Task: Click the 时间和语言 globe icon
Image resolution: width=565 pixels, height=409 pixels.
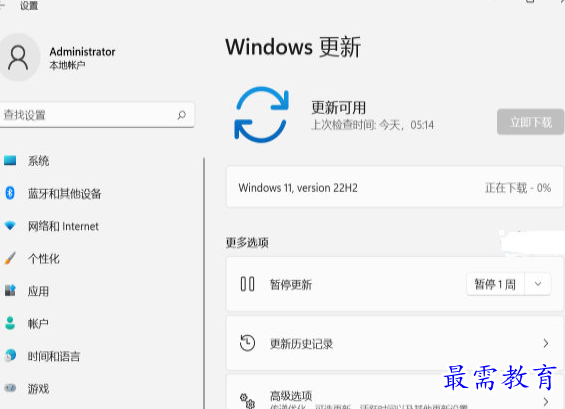Action: click(10, 356)
